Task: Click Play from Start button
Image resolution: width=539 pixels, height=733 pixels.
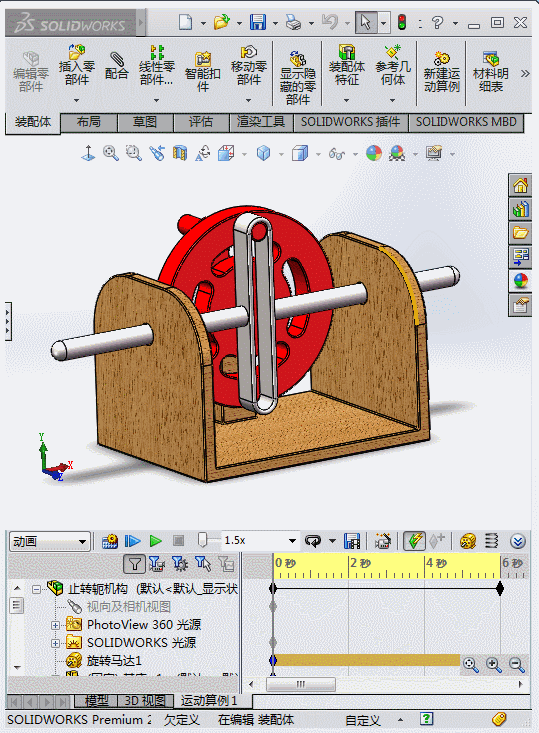Action: pyautogui.click(x=133, y=541)
